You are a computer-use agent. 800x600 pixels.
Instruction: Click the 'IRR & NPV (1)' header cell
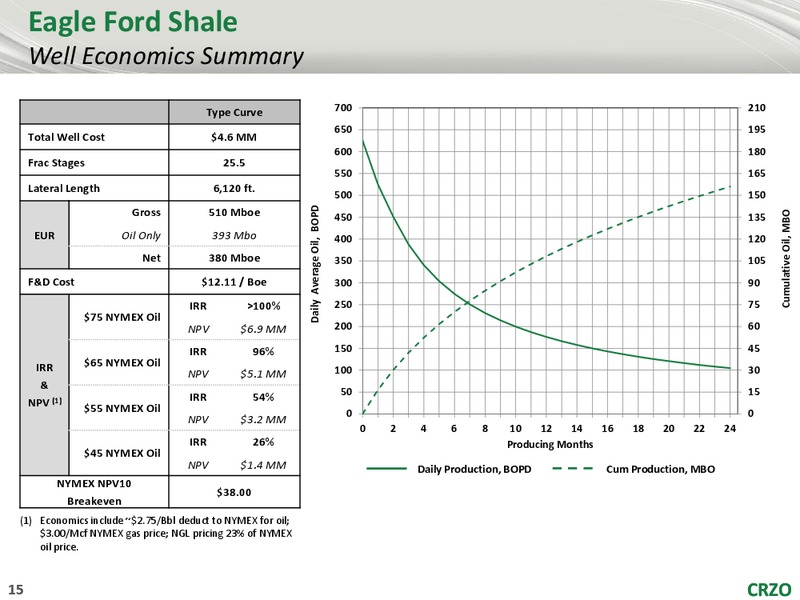pos(44,385)
